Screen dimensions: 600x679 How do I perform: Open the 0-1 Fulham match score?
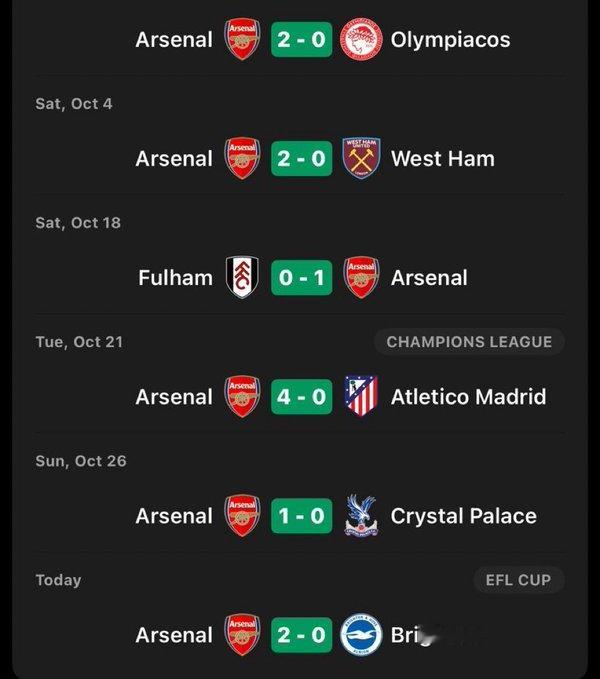pyautogui.click(x=301, y=277)
